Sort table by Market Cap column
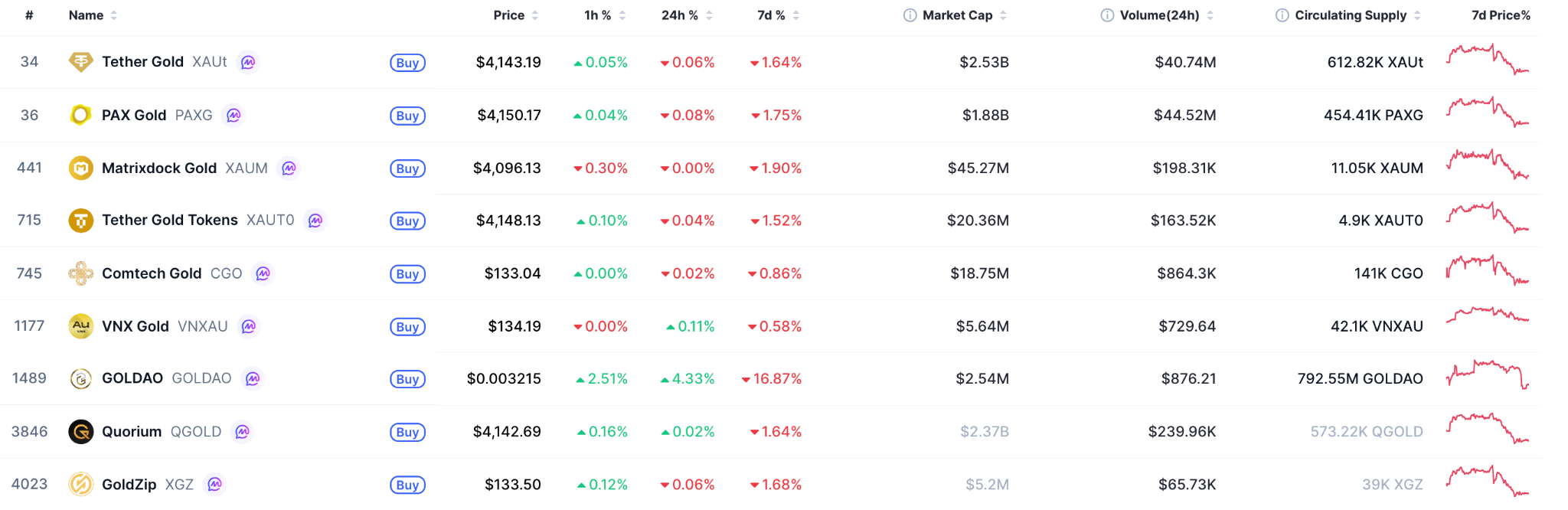Viewport: 1568px width, 510px height. [965, 15]
